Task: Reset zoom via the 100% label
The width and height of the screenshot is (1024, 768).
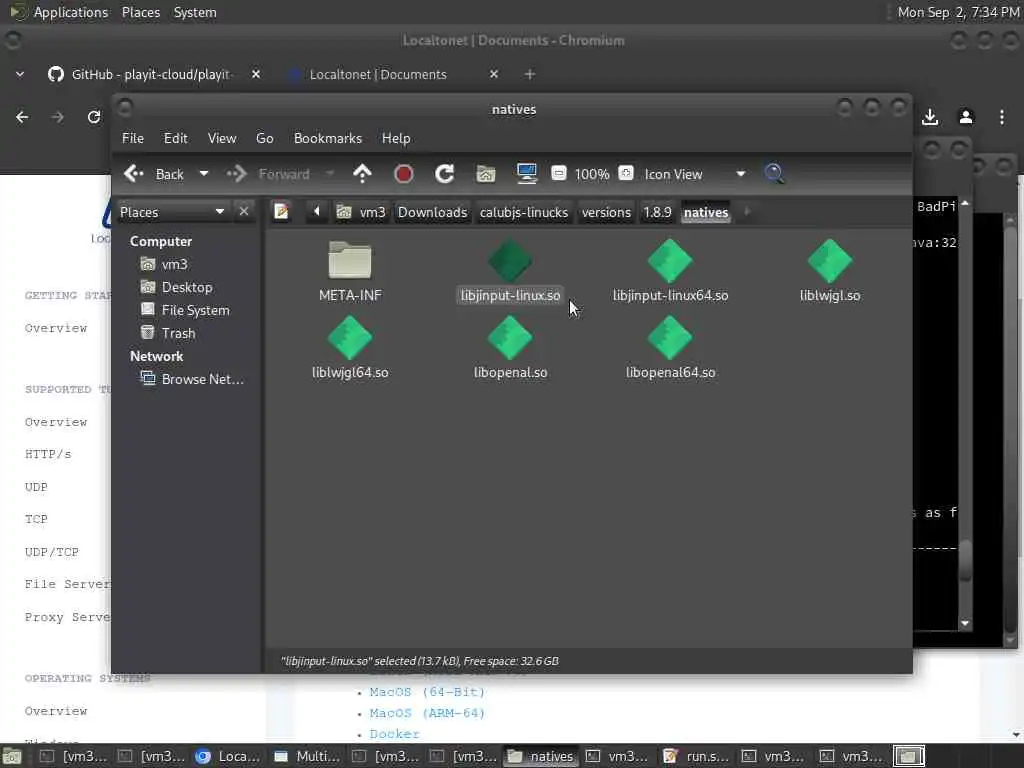Action: tap(592, 174)
